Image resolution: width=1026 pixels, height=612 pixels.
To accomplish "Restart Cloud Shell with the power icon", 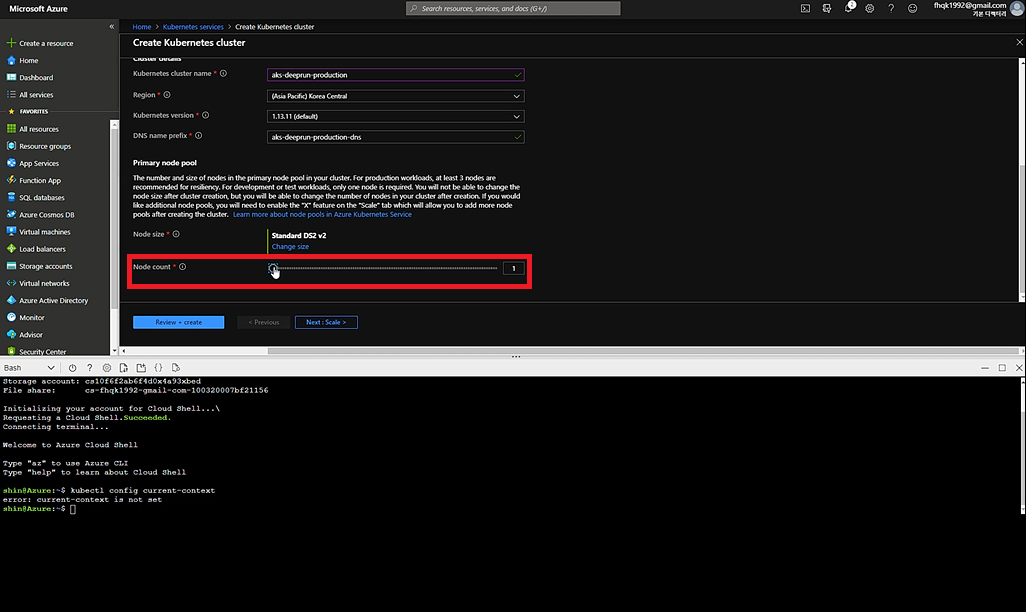I will coord(72,368).
